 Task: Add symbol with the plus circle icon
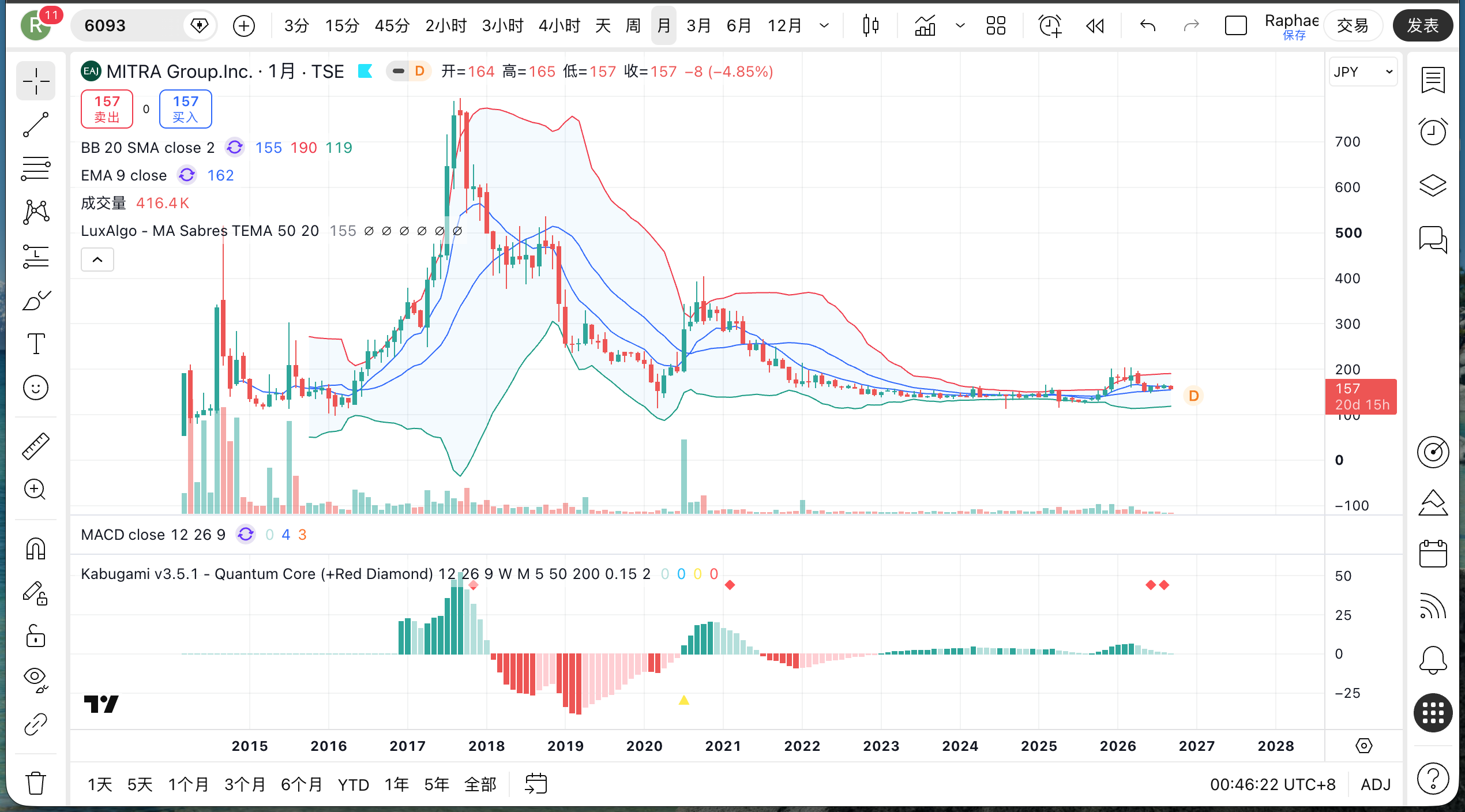(244, 25)
